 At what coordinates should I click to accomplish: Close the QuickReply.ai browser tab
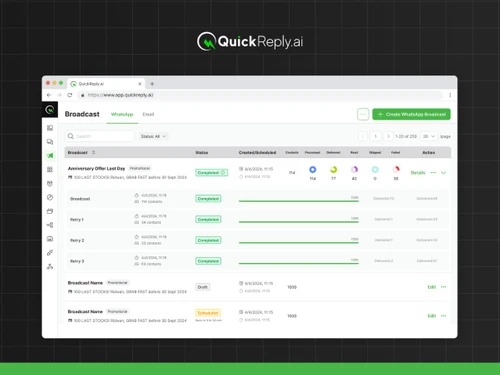[140, 84]
